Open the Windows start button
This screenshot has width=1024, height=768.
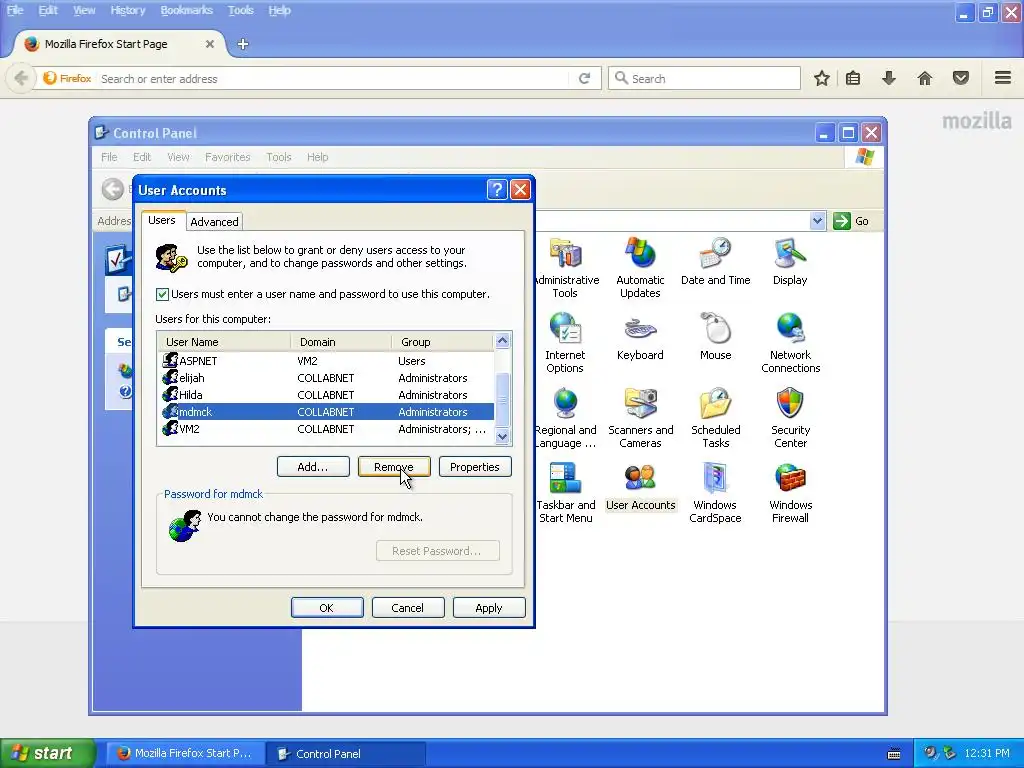pyautogui.click(x=47, y=753)
